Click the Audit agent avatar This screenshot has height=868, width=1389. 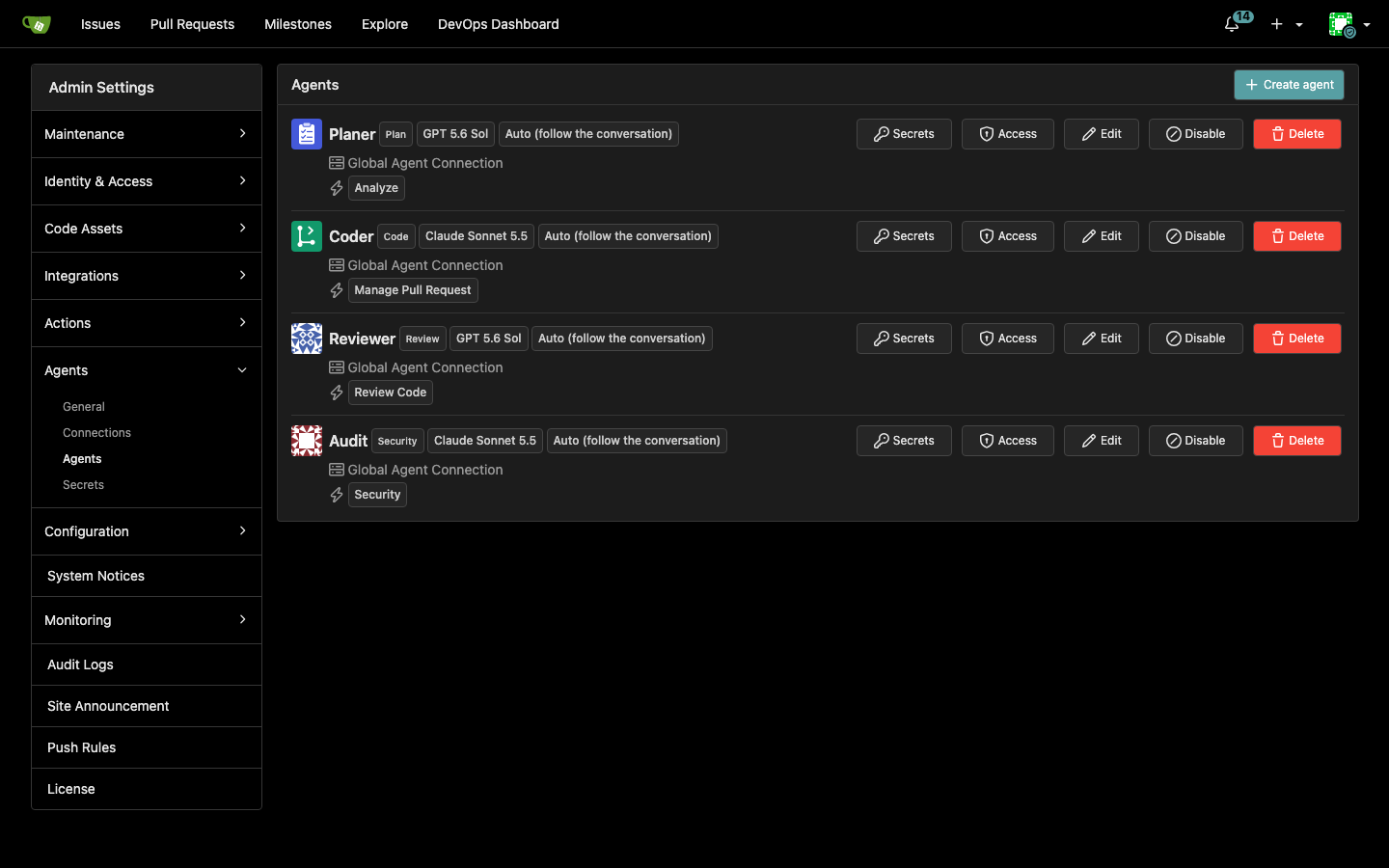click(307, 441)
